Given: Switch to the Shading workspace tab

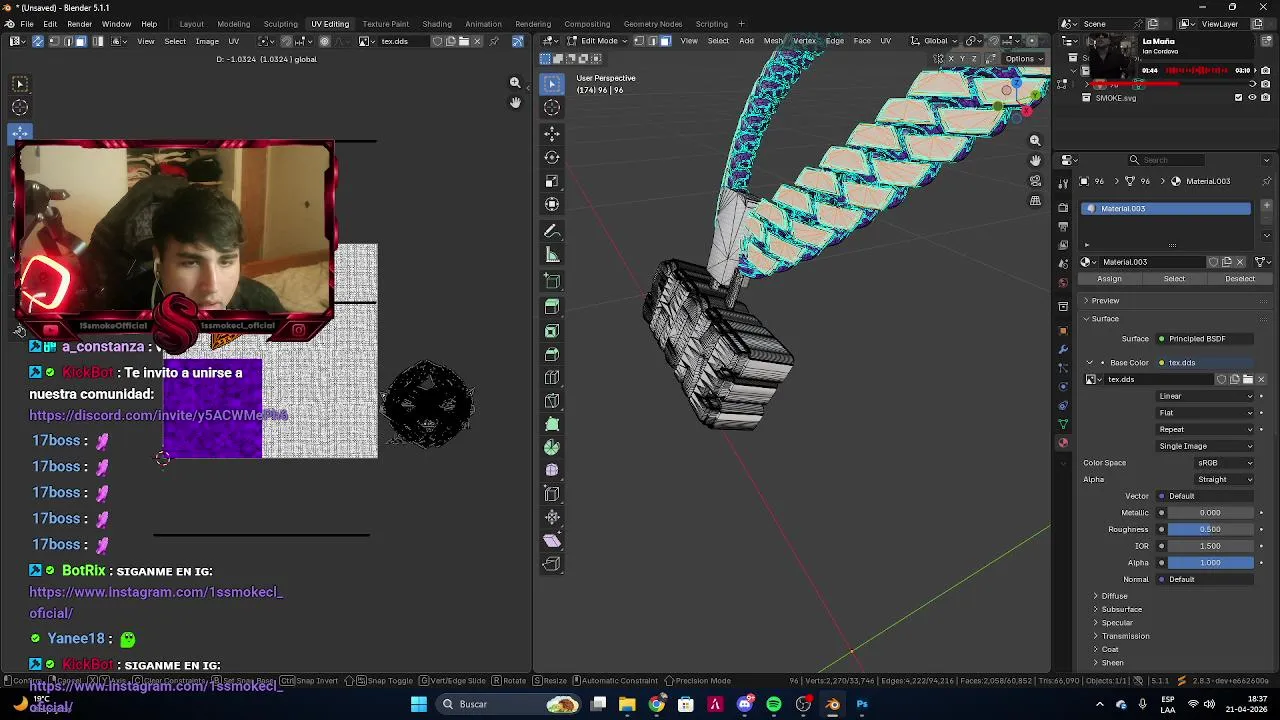Looking at the screenshot, I should click(x=437, y=24).
